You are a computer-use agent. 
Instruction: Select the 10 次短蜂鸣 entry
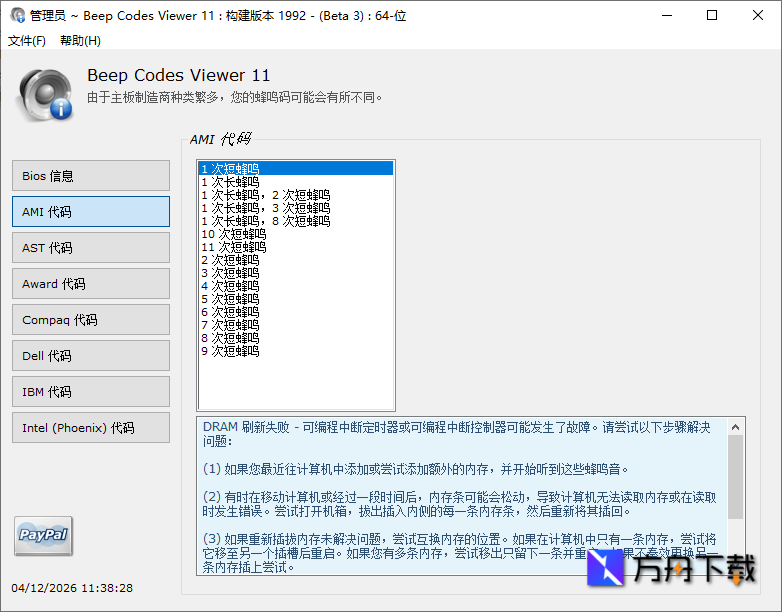tap(296, 233)
